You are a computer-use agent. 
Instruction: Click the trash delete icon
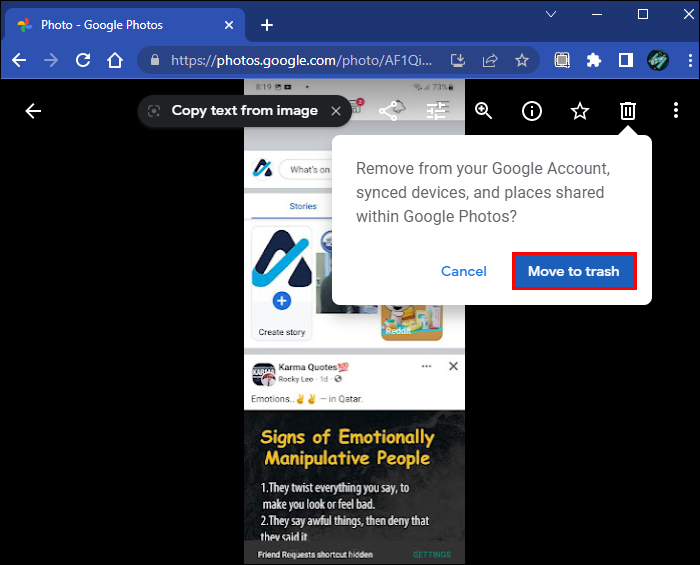[628, 111]
